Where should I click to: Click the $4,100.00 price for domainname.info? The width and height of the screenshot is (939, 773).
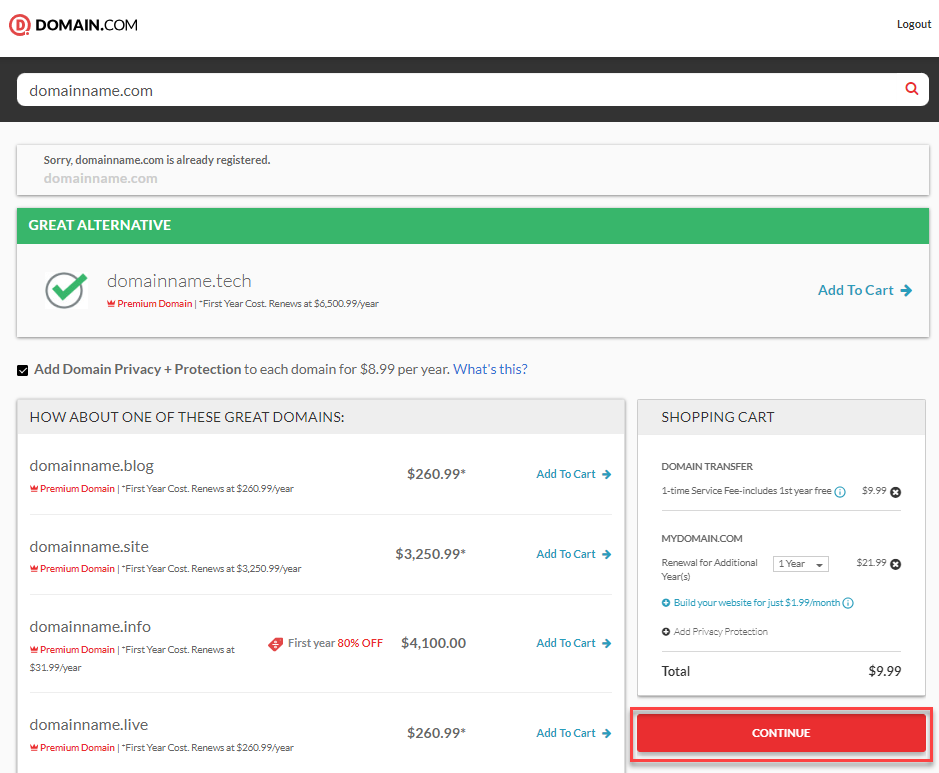(x=433, y=643)
